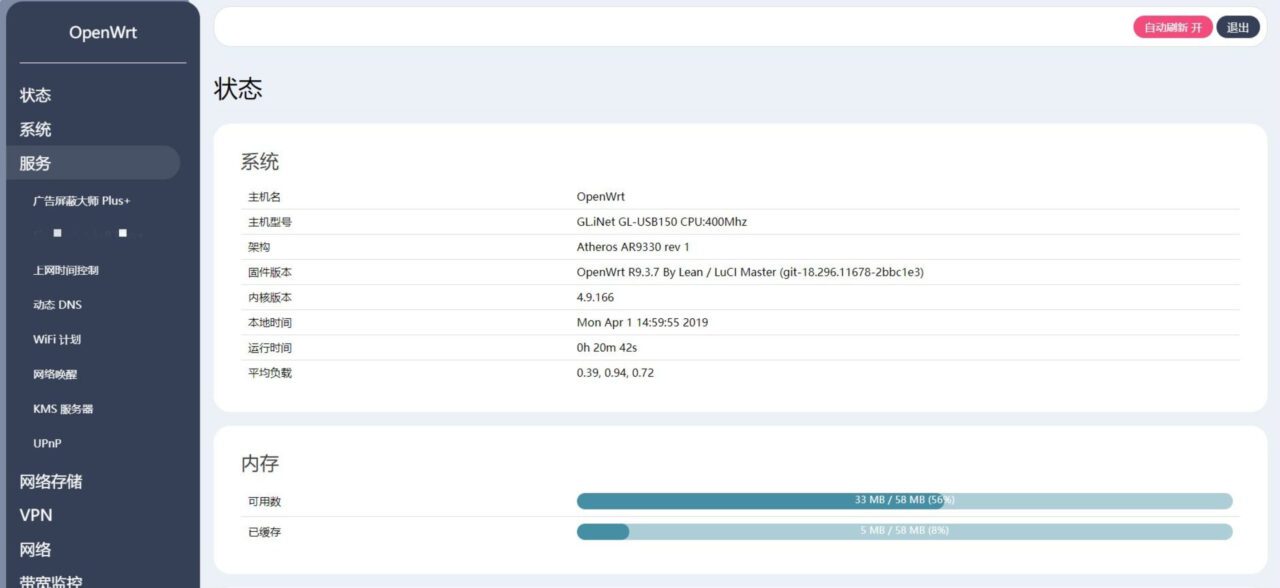
Task: Open the WiFi 计划 page
Action: [x=57, y=339]
